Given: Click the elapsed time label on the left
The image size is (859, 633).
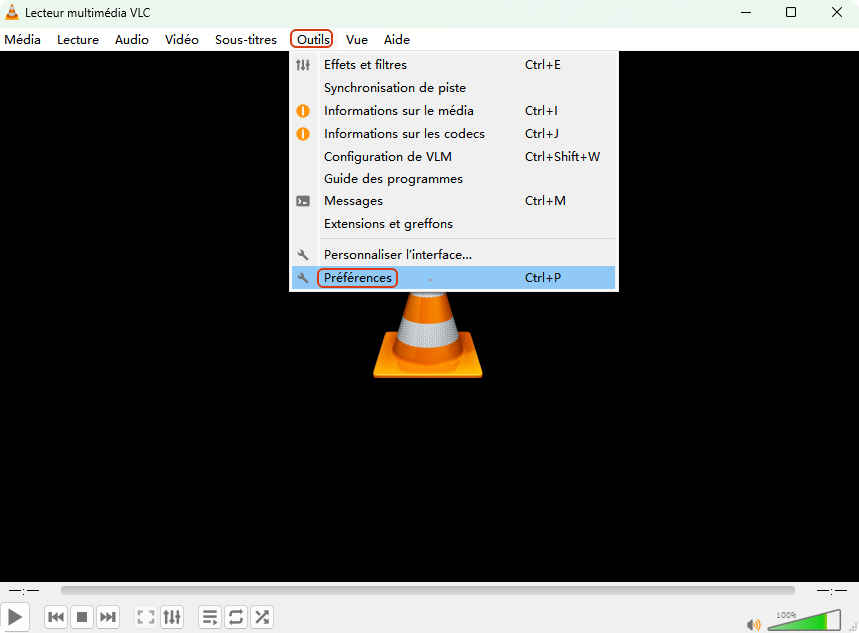Looking at the screenshot, I should click(24, 591).
